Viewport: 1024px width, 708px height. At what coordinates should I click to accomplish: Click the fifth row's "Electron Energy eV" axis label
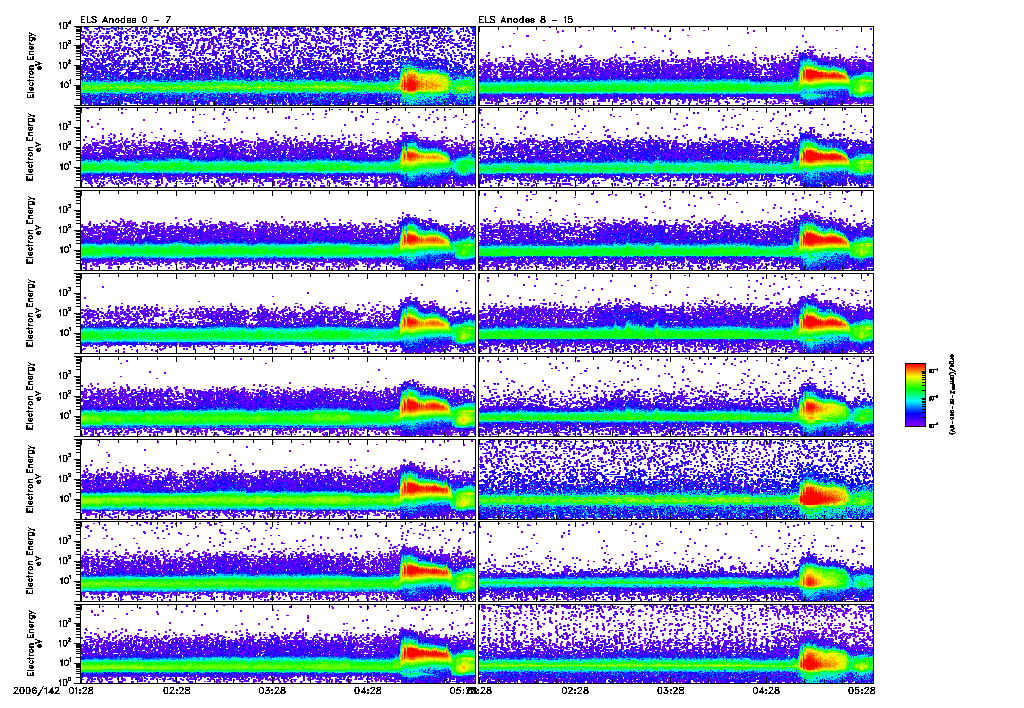(x=33, y=396)
